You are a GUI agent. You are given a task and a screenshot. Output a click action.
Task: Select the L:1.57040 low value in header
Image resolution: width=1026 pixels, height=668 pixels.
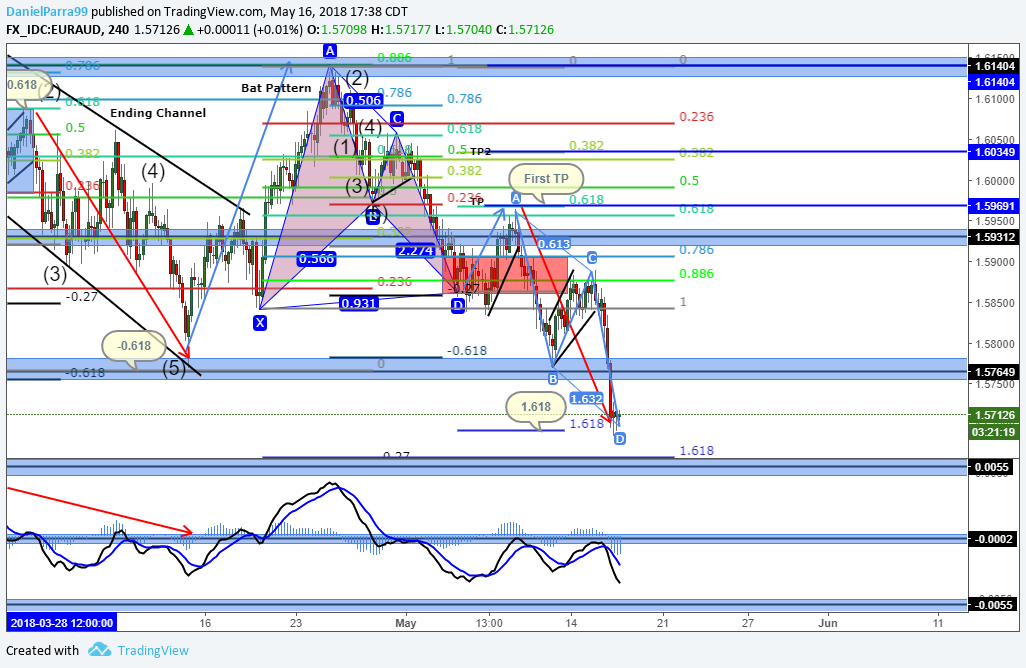coord(463,29)
